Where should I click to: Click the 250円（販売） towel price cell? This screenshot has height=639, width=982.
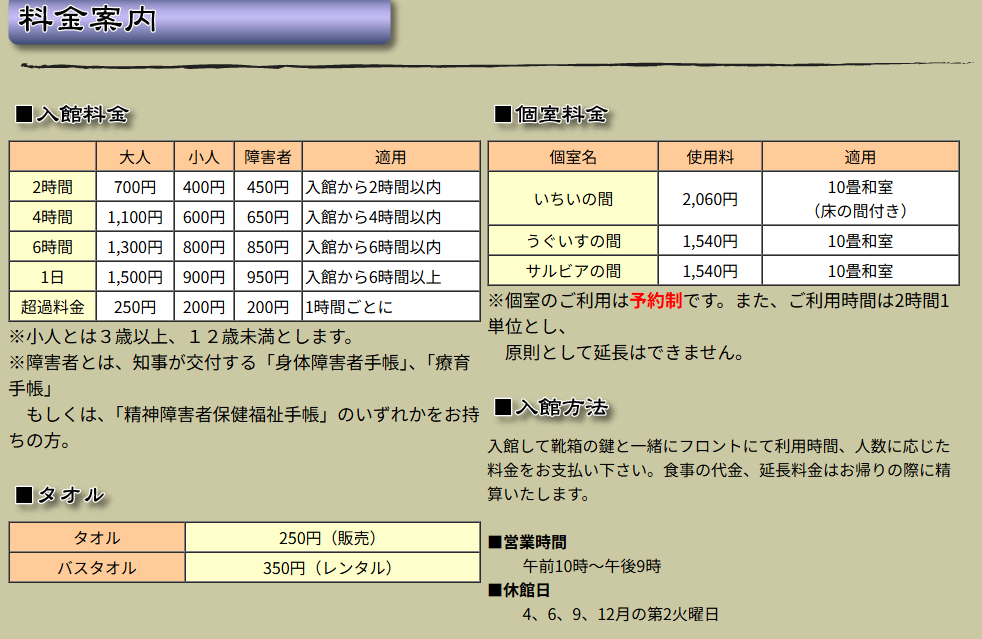(x=332, y=538)
